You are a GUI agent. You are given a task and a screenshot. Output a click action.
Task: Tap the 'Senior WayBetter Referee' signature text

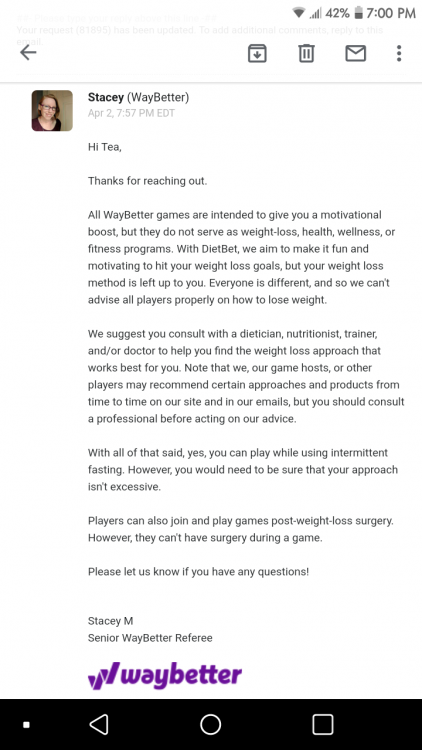tap(150, 638)
